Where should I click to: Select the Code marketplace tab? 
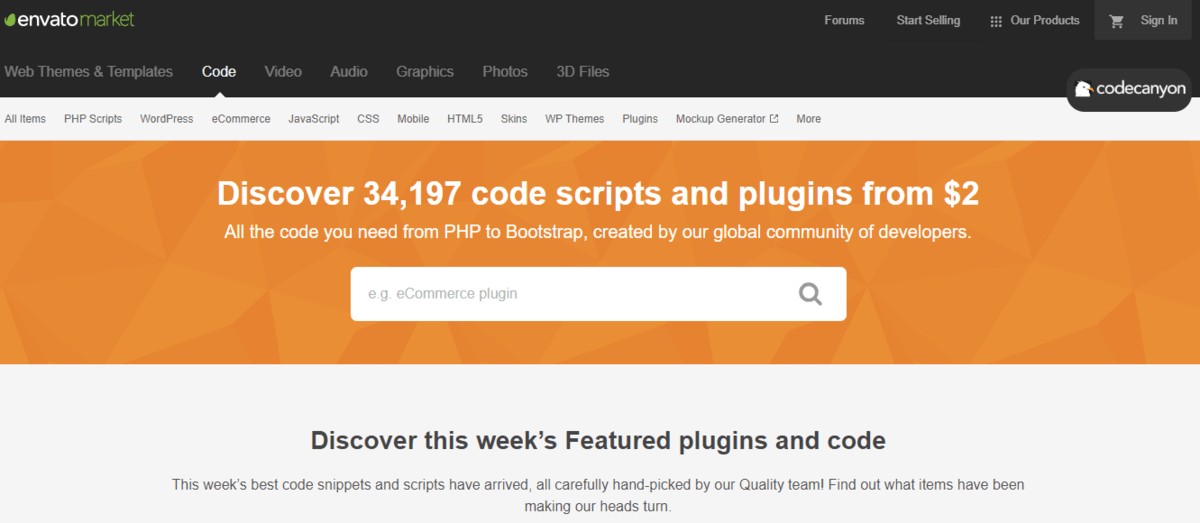click(219, 71)
